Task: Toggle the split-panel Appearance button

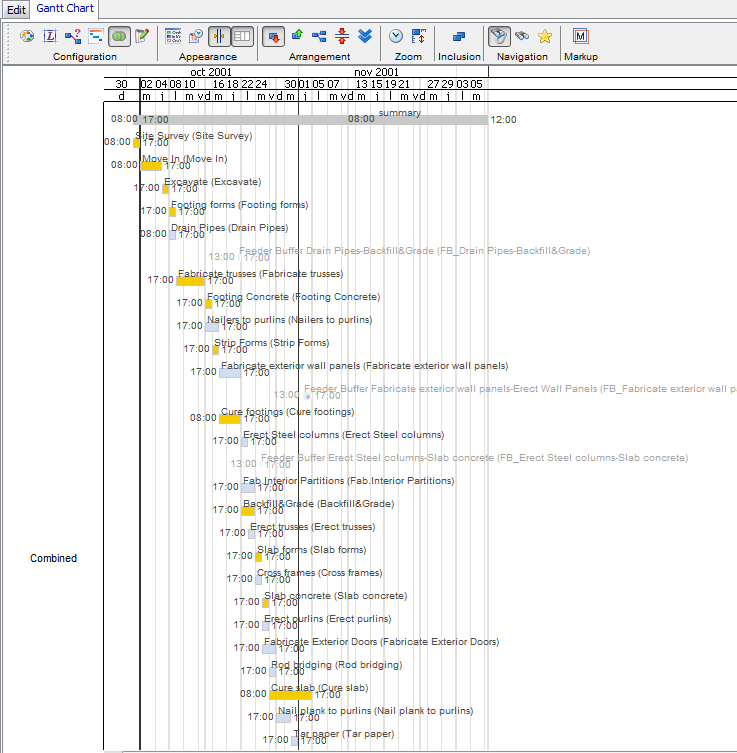Action: click(x=243, y=36)
